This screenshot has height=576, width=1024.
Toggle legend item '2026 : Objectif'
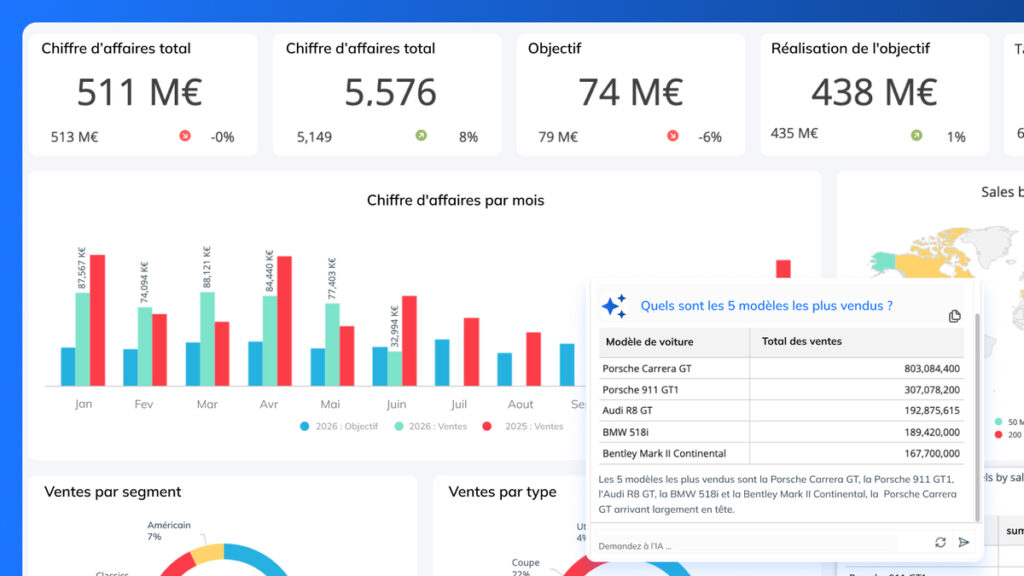(339, 426)
